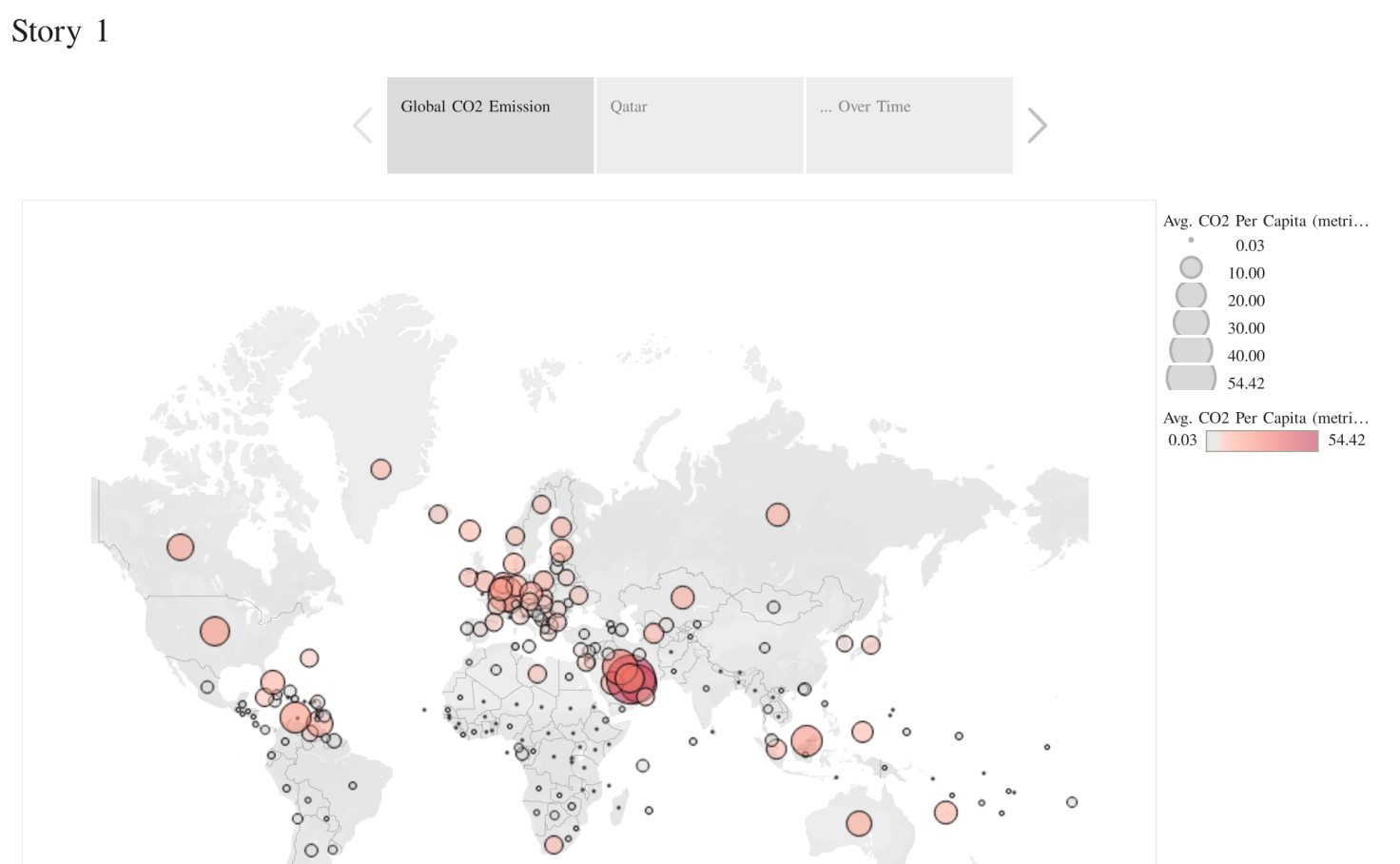1400x864 pixels.
Task: Select the 10.00 size legend circle
Action: 1191,268
